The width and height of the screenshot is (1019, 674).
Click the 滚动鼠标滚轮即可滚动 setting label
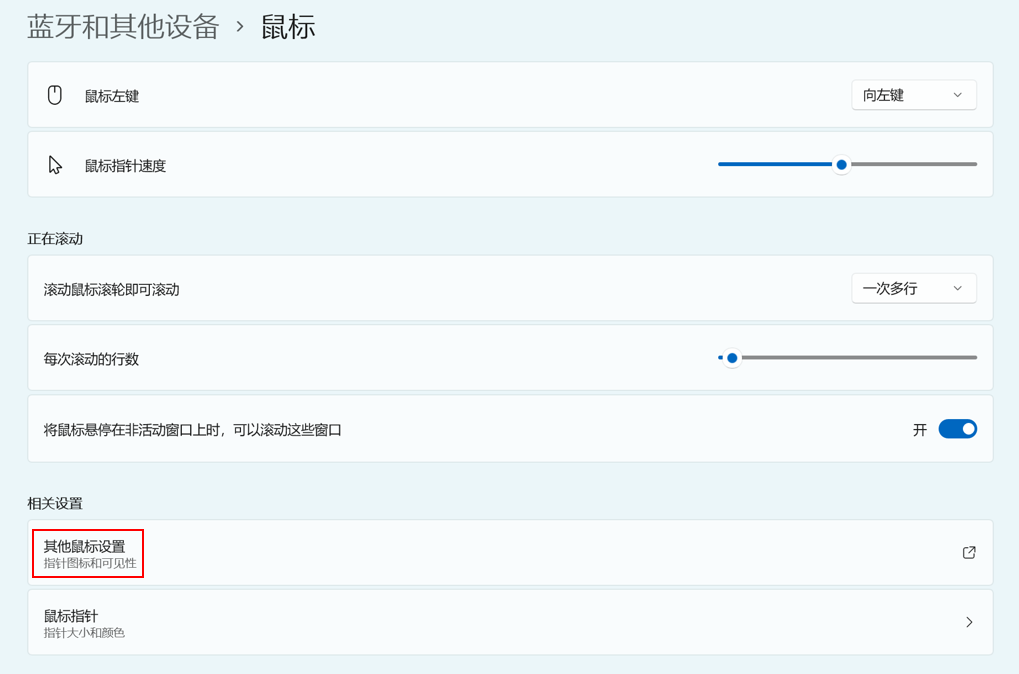(x=112, y=289)
